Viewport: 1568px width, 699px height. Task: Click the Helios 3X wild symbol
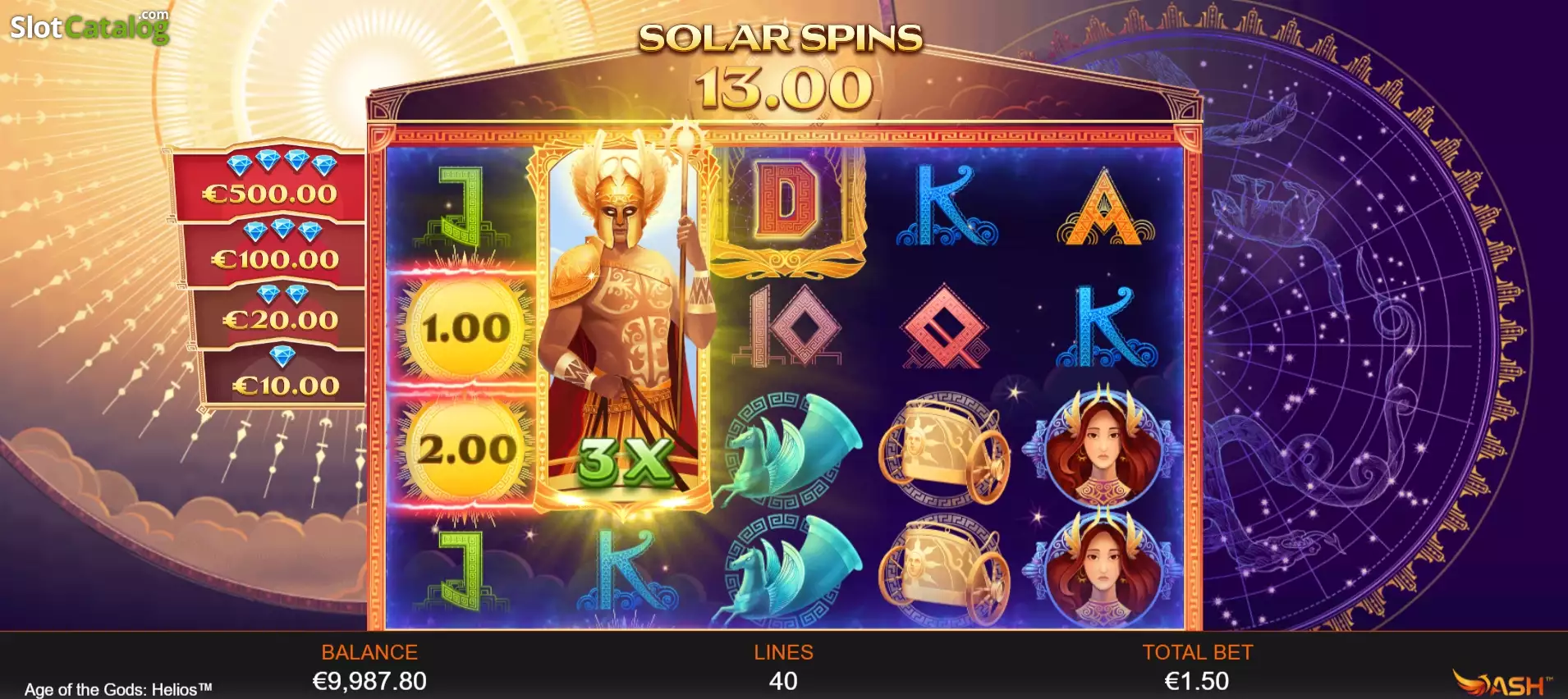(624, 328)
